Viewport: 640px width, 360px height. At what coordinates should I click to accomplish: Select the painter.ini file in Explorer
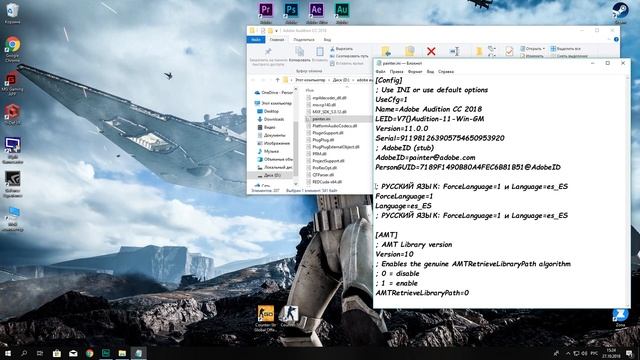(338, 119)
